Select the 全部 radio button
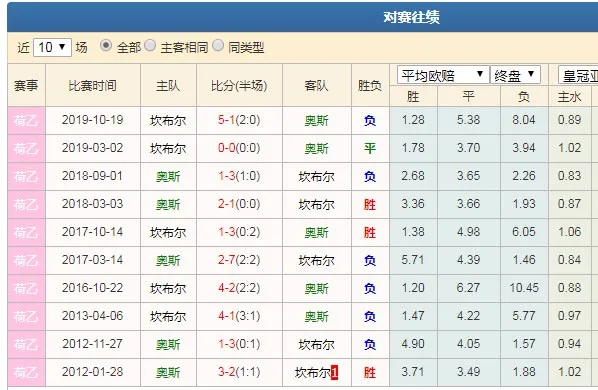Image resolution: width=598 pixels, height=390 pixels. point(106,46)
